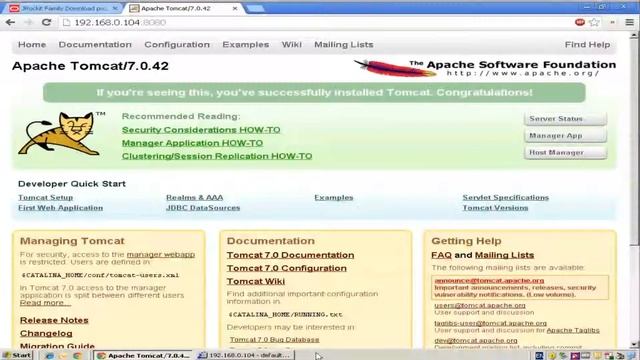Viewport: 640px width, 360px height.
Task: Click taglibs-user@tomcat.apache.org link
Action: [490, 323]
